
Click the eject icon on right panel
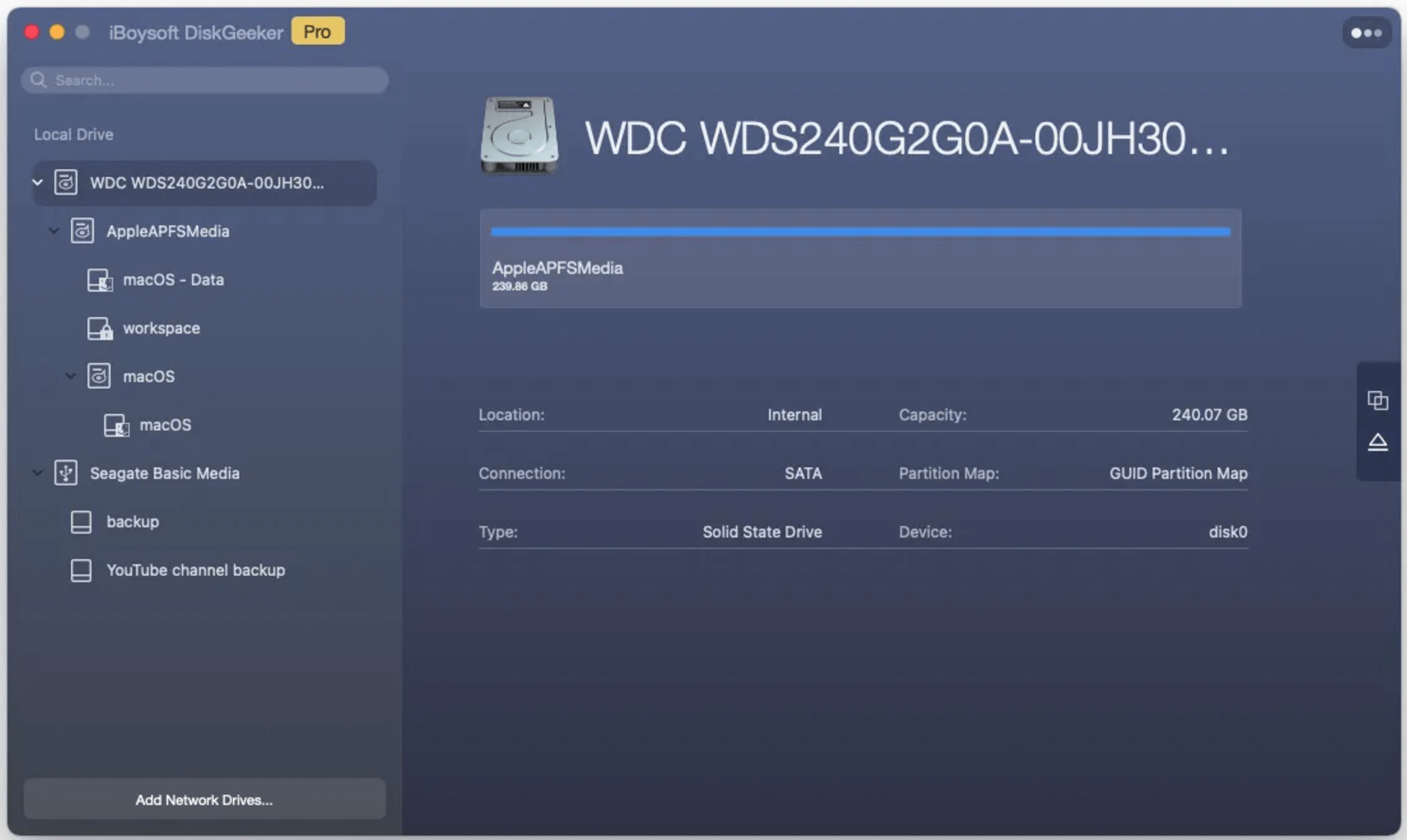point(1377,442)
